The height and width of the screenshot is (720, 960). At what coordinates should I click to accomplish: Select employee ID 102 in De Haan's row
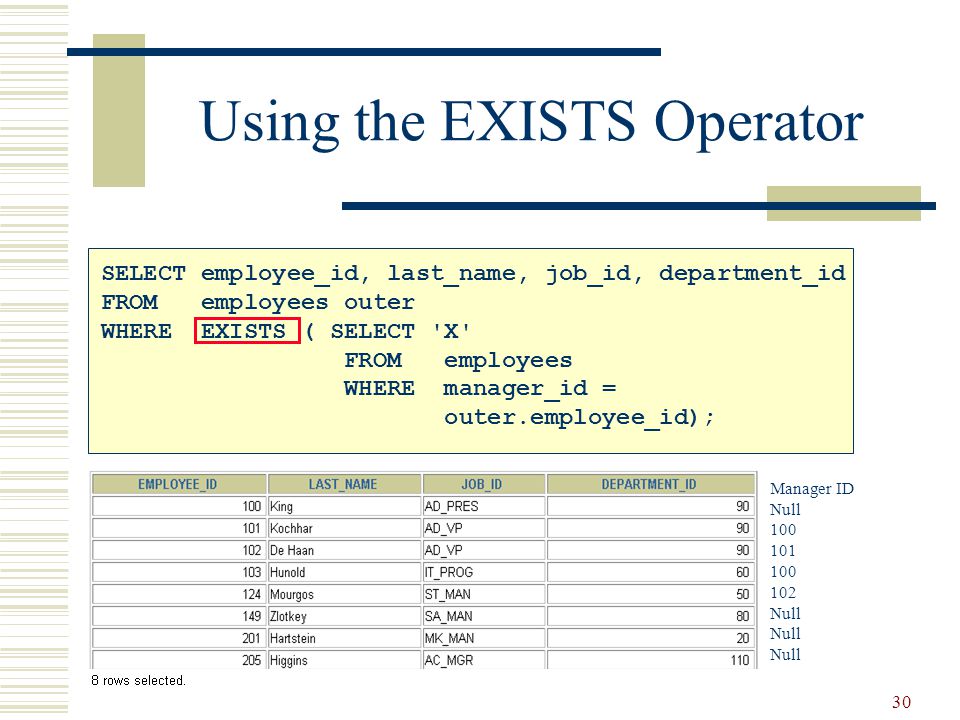(178, 550)
